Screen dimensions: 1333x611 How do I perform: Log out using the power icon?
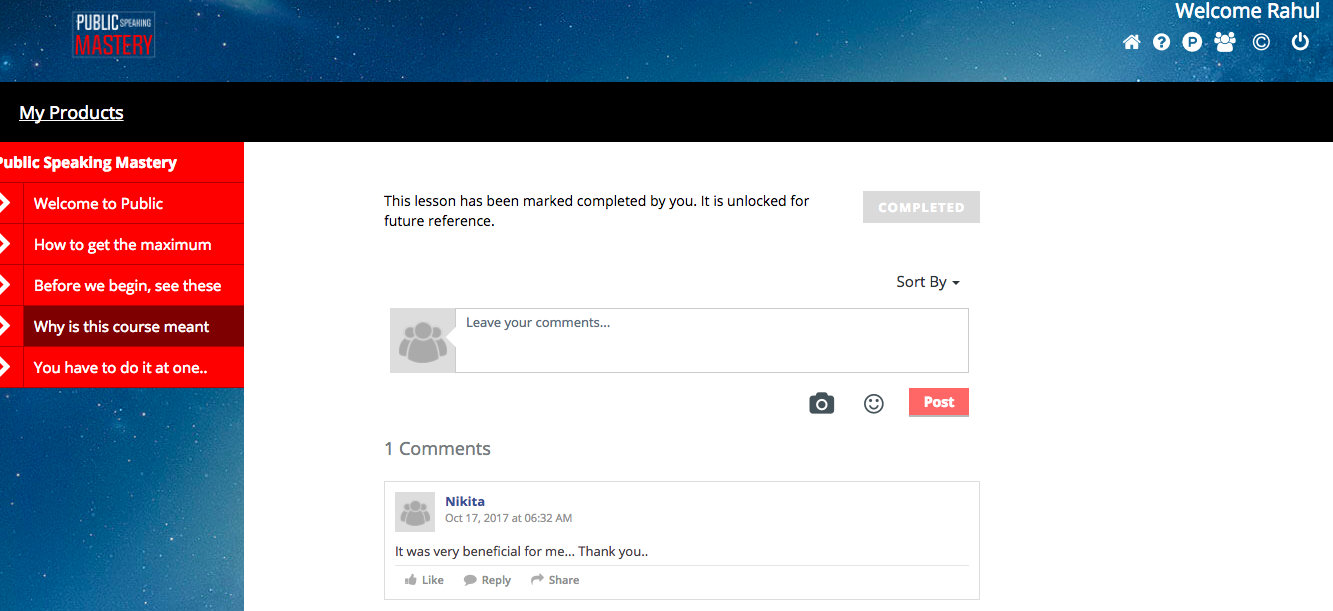1300,42
